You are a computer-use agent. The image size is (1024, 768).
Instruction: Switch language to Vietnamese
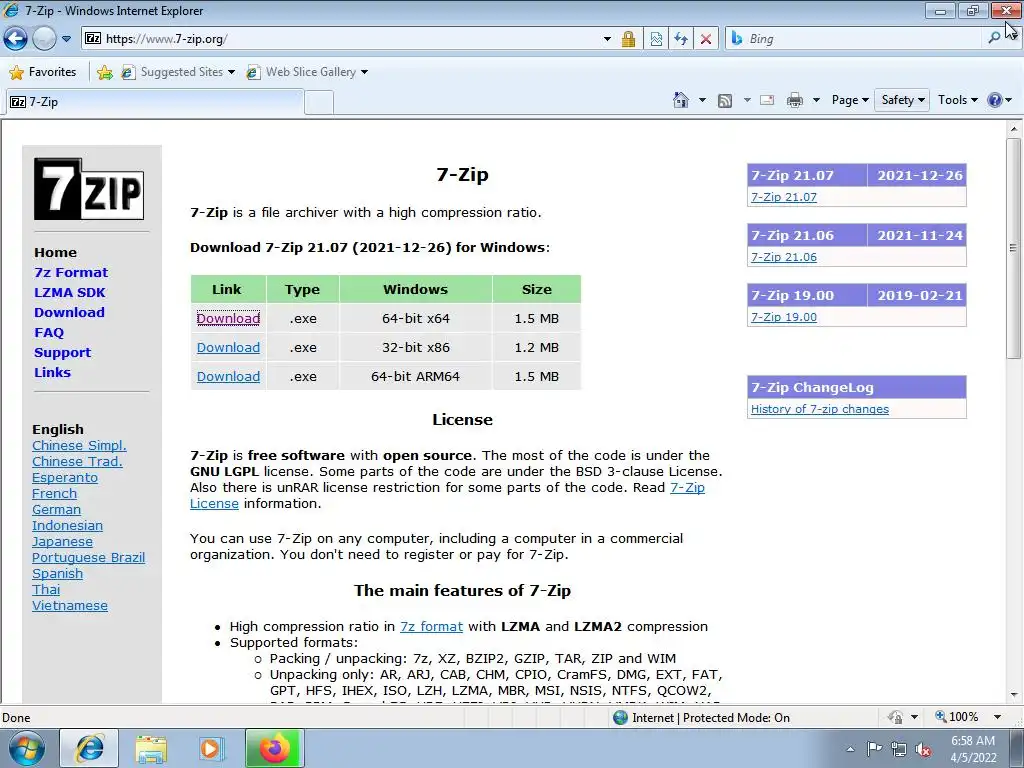point(70,605)
